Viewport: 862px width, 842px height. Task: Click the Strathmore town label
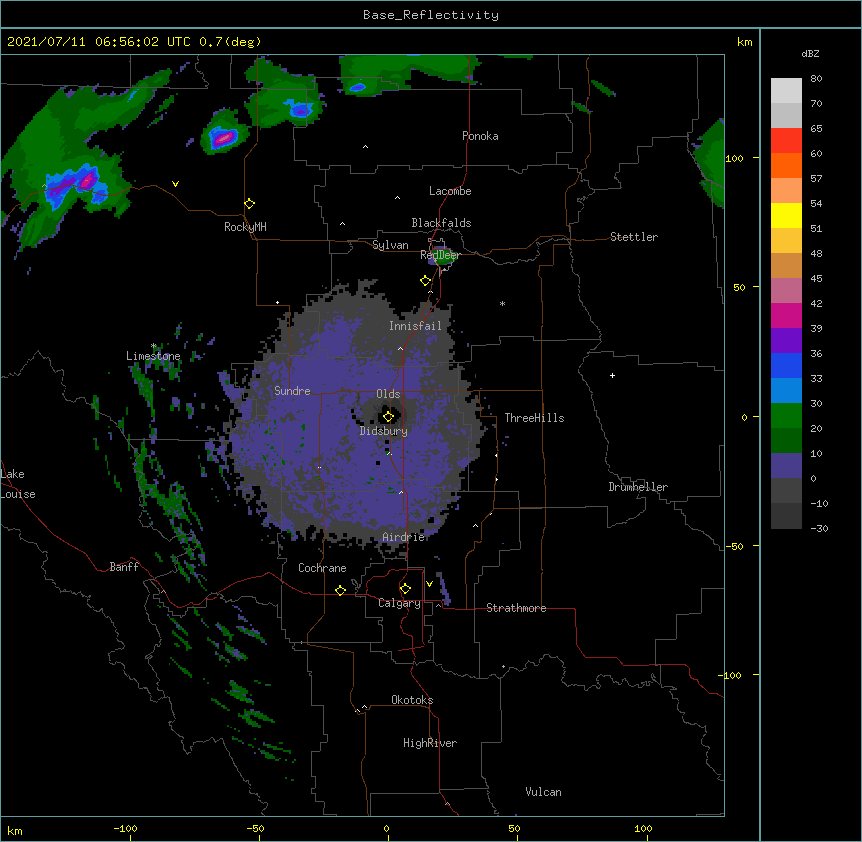tap(516, 608)
